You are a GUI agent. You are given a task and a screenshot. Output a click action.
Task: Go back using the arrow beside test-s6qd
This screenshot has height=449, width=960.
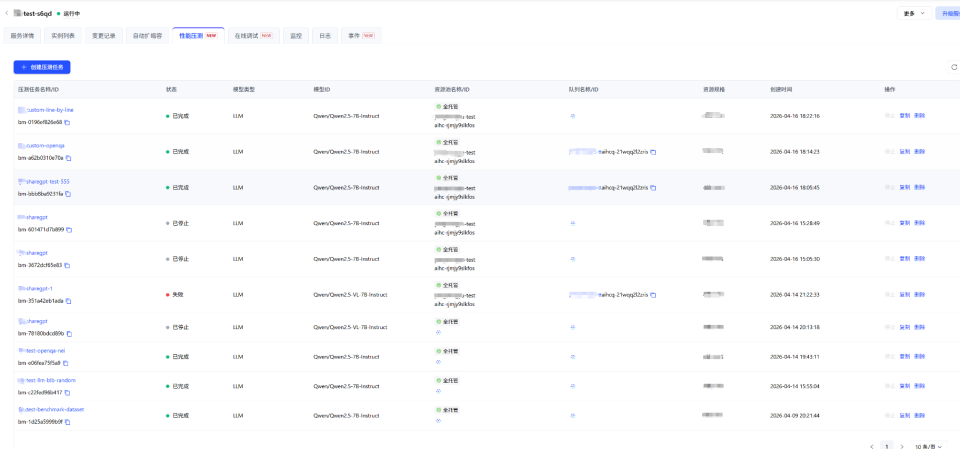pos(7,13)
